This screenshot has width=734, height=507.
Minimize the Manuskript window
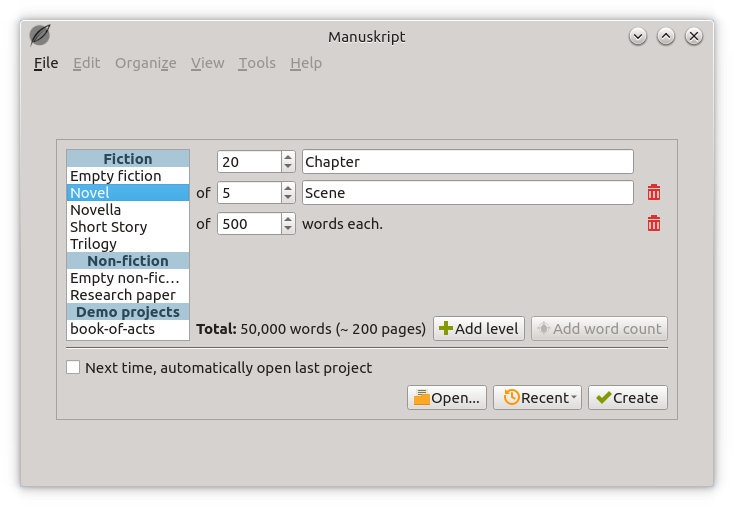638,36
